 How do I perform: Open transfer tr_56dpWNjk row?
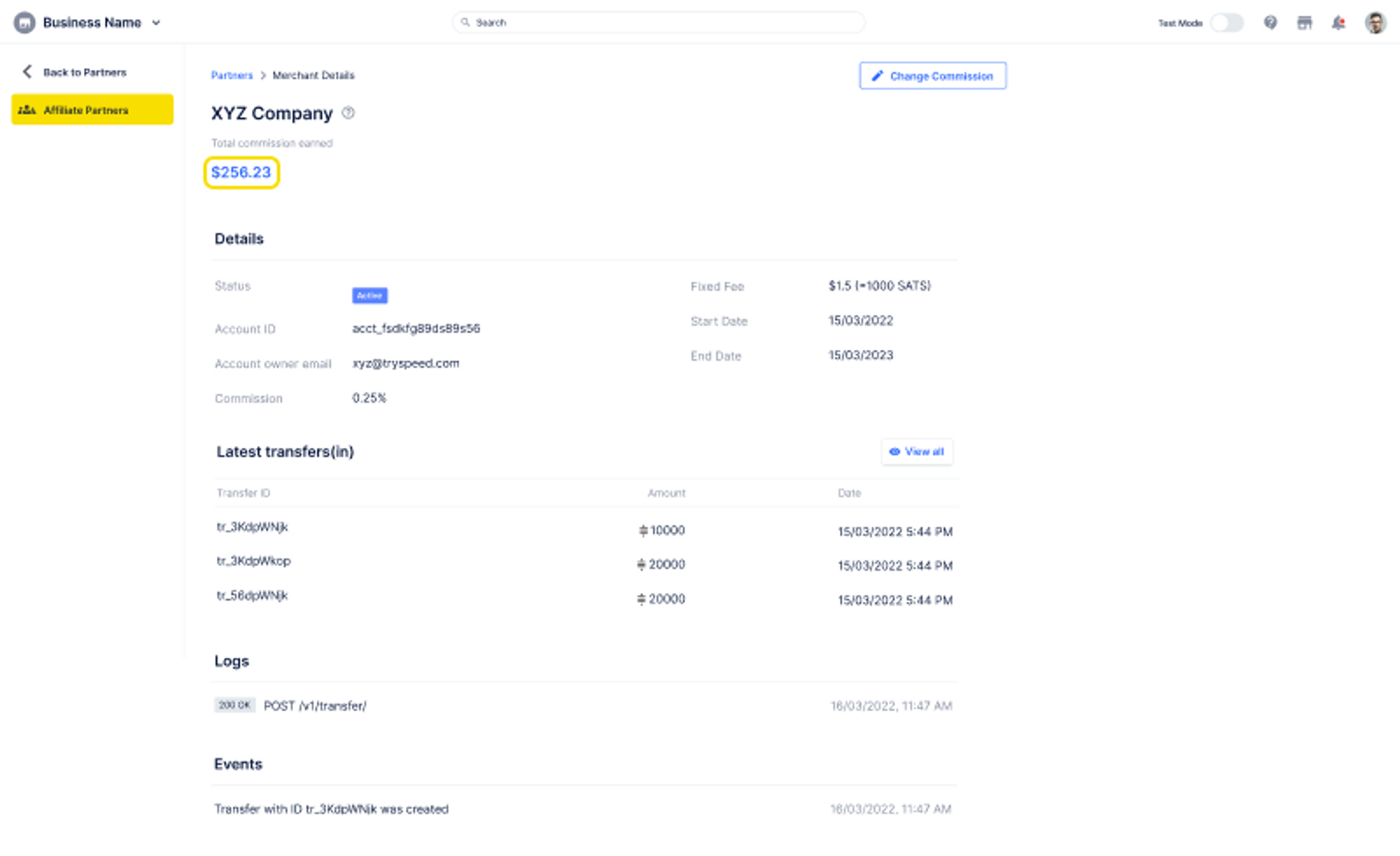[x=252, y=596]
